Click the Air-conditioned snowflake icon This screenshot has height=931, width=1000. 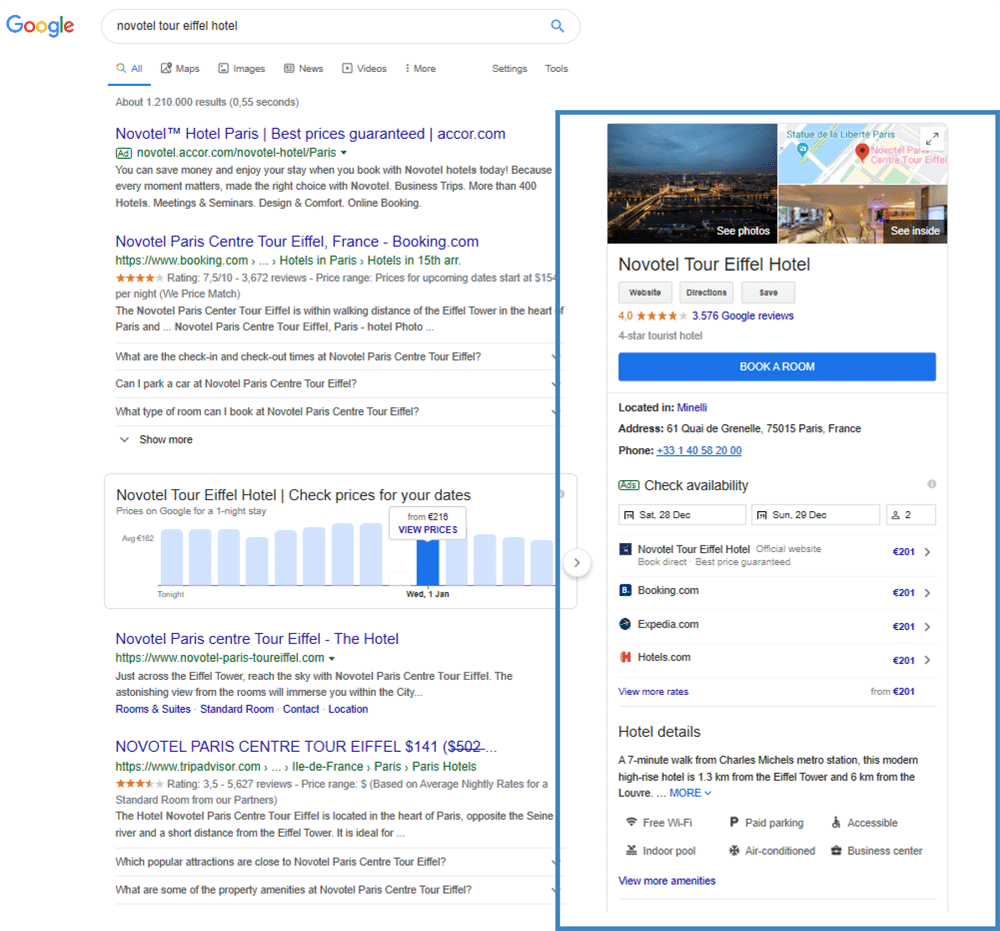pos(734,850)
